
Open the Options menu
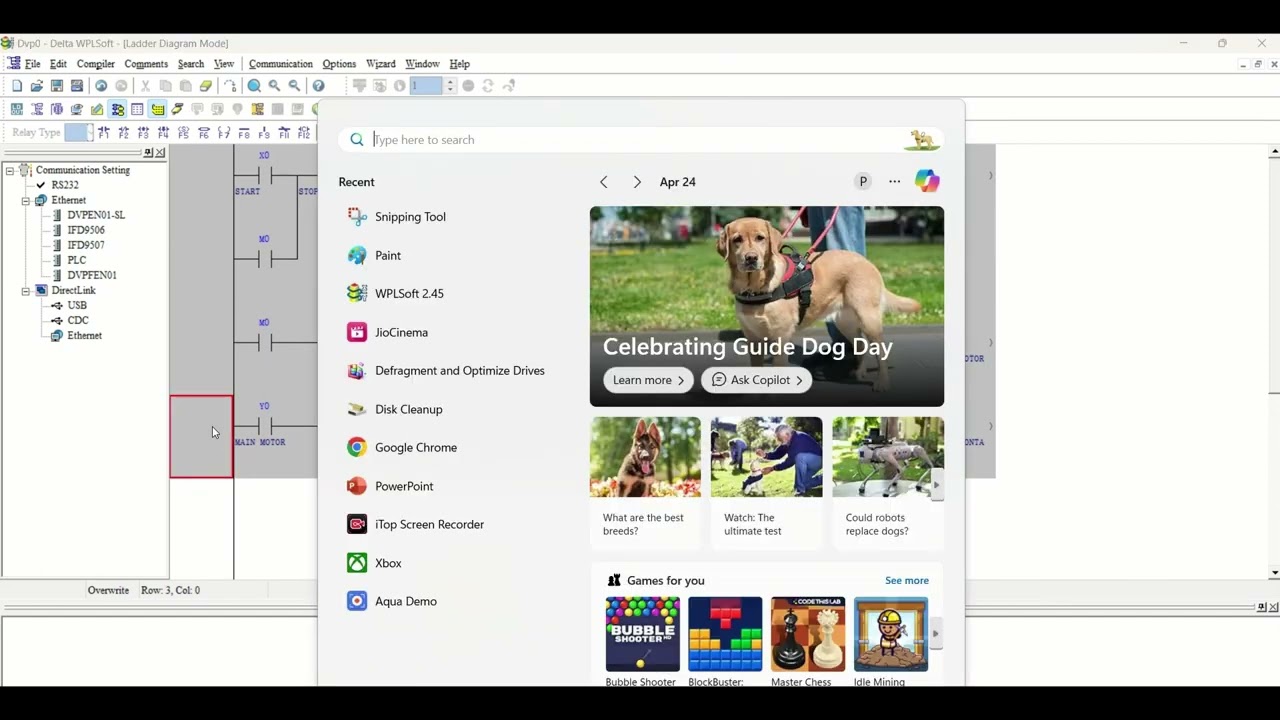(339, 64)
